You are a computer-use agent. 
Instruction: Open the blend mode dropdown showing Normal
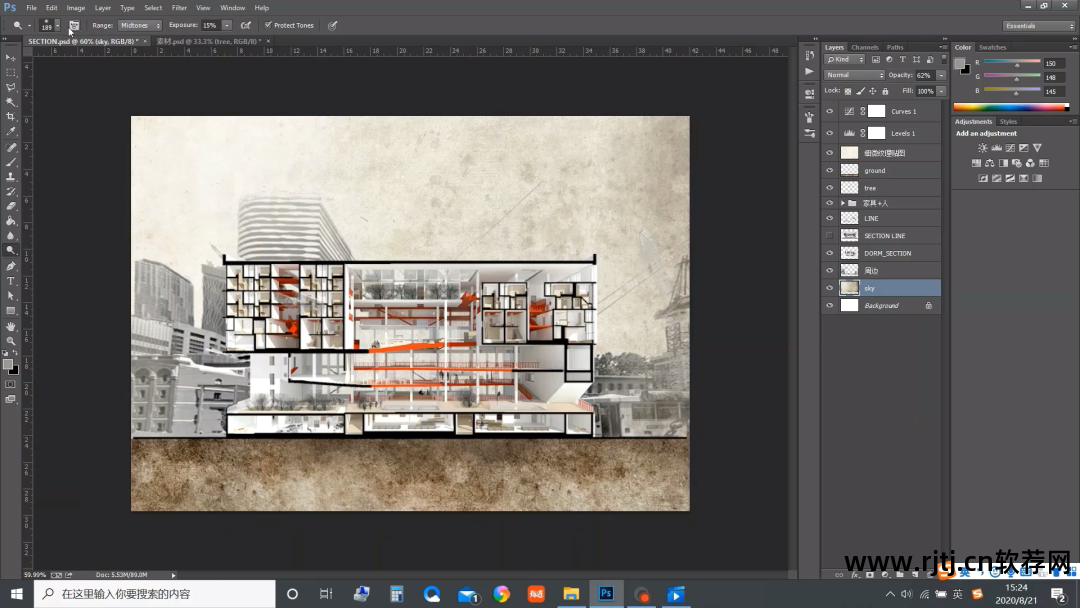coord(854,75)
